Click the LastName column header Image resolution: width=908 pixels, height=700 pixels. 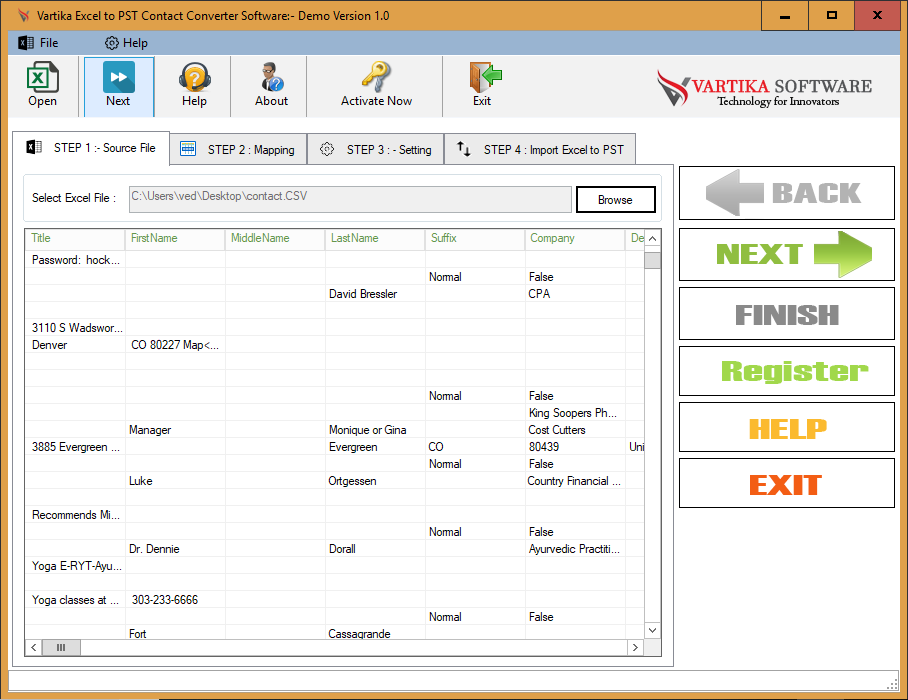[375, 239]
